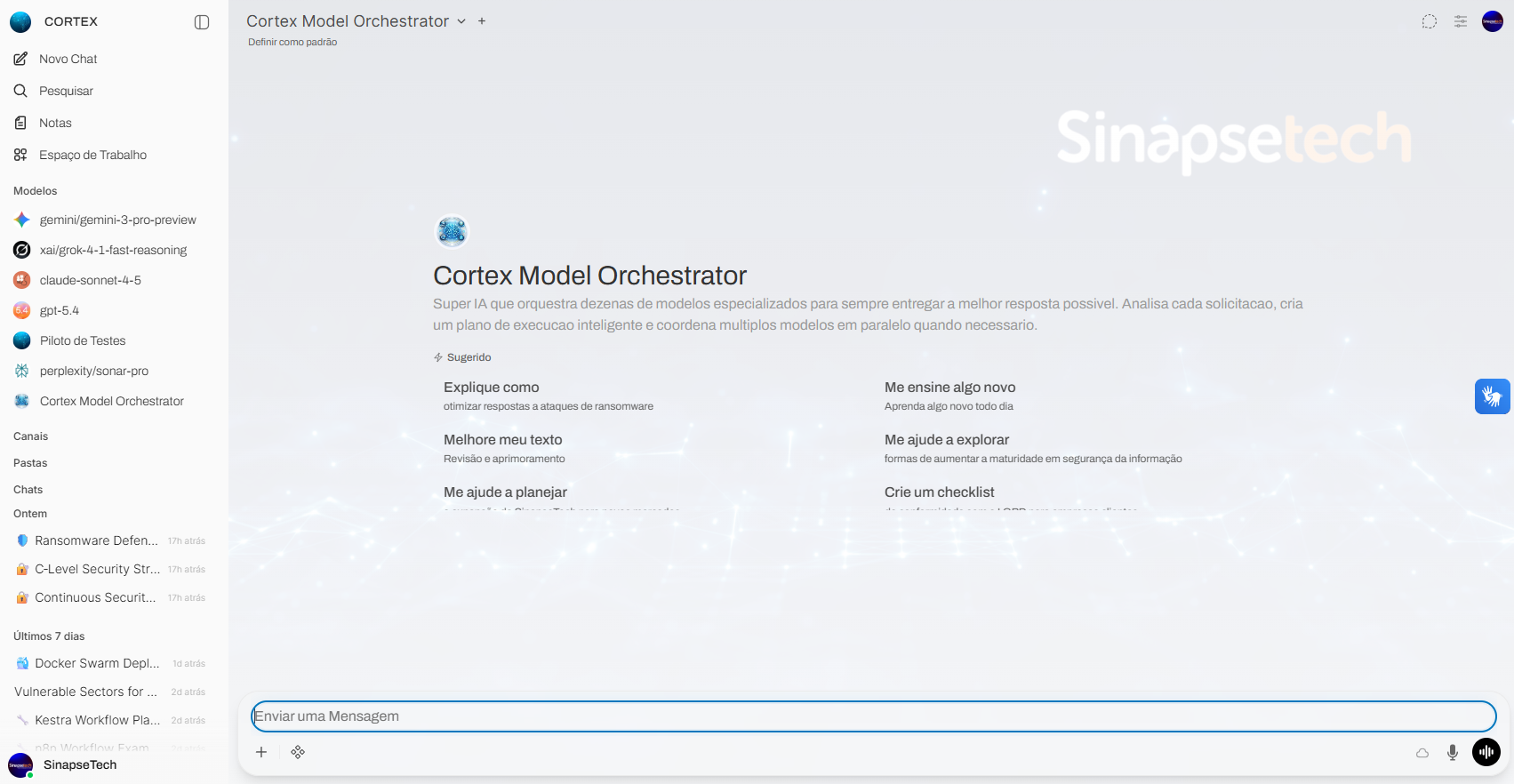Choose the 'Melhore meu texto' suggestion
This screenshot has height=784, width=1514.
[x=503, y=447]
